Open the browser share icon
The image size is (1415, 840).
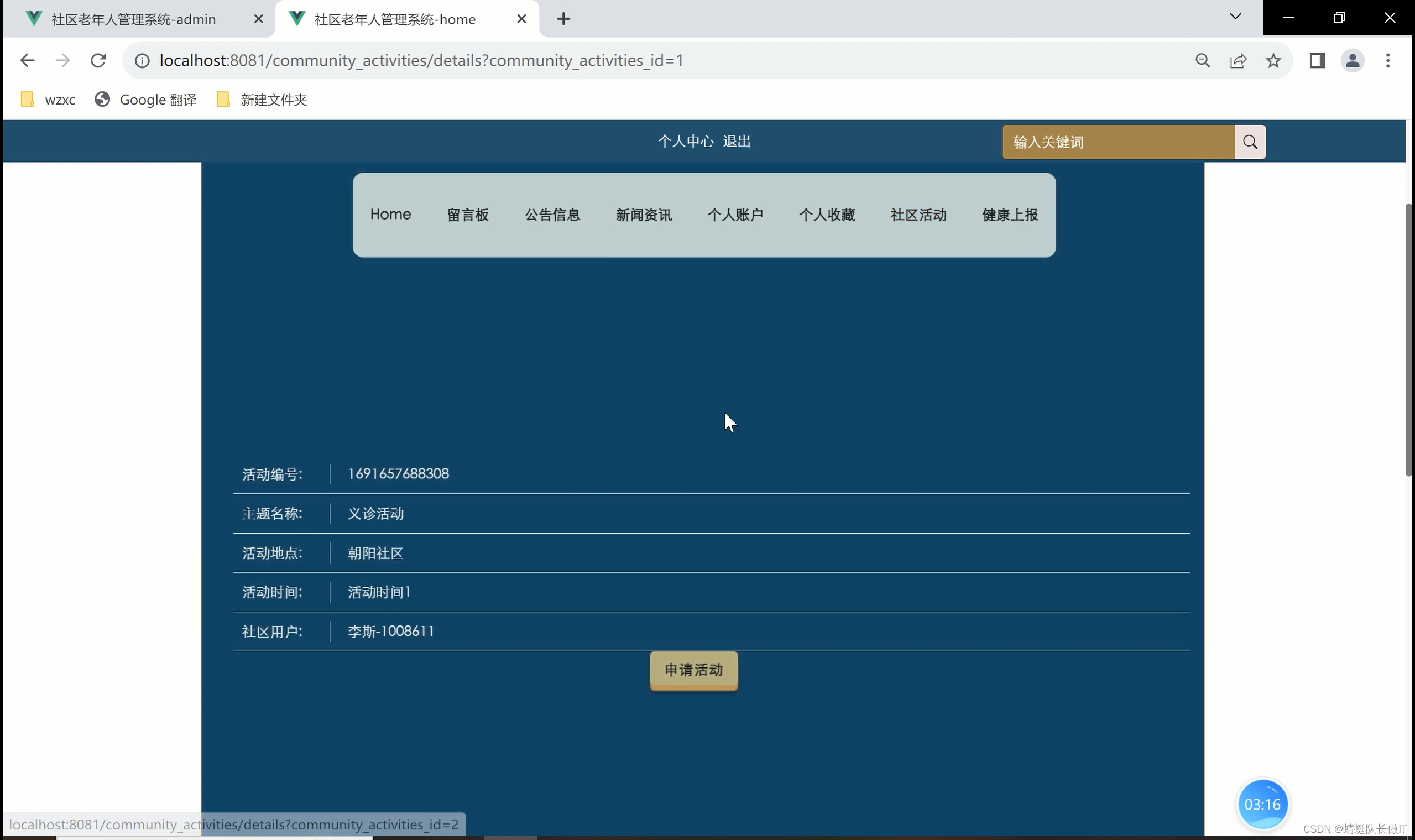[1238, 61]
